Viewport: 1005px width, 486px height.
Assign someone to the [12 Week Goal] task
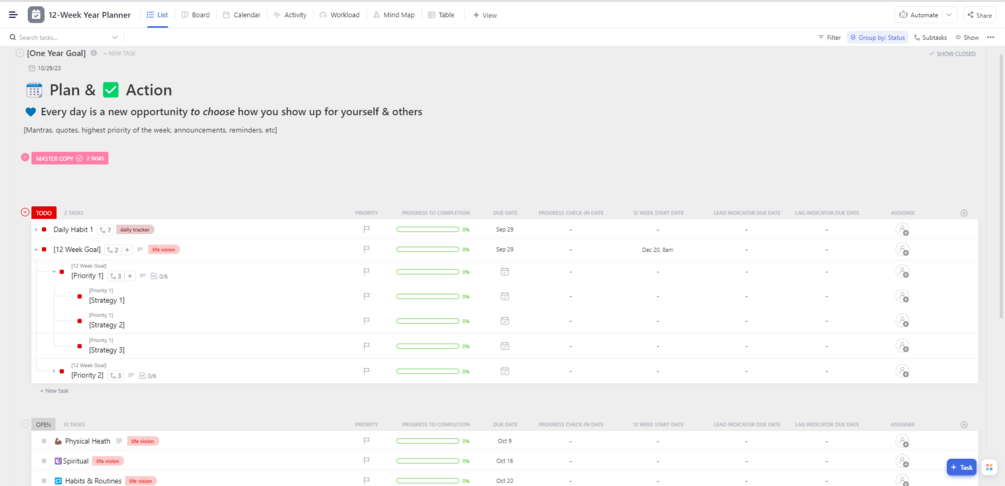(x=902, y=250)
